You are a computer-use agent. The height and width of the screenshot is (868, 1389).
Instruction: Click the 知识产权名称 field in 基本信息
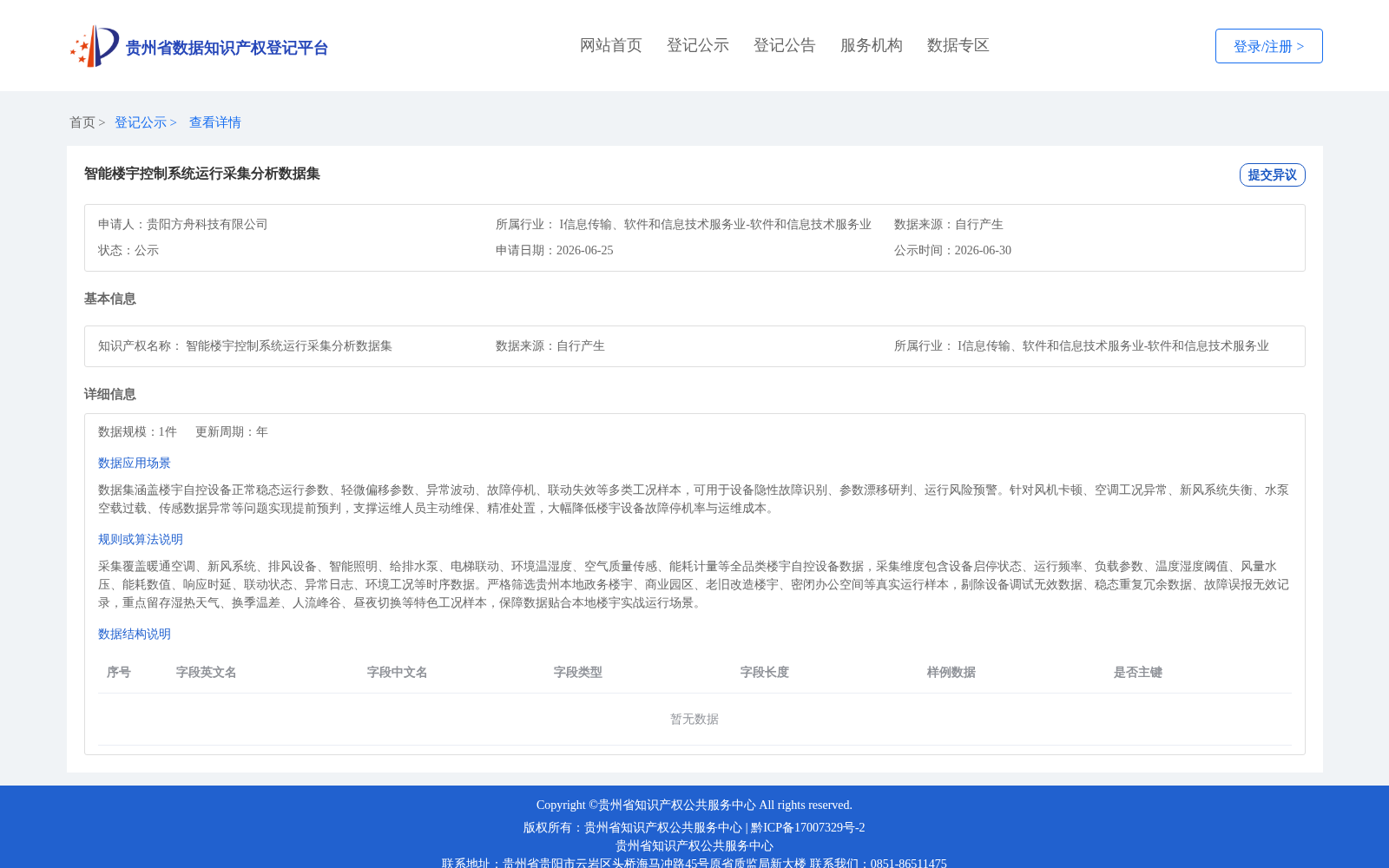(245, 345)
